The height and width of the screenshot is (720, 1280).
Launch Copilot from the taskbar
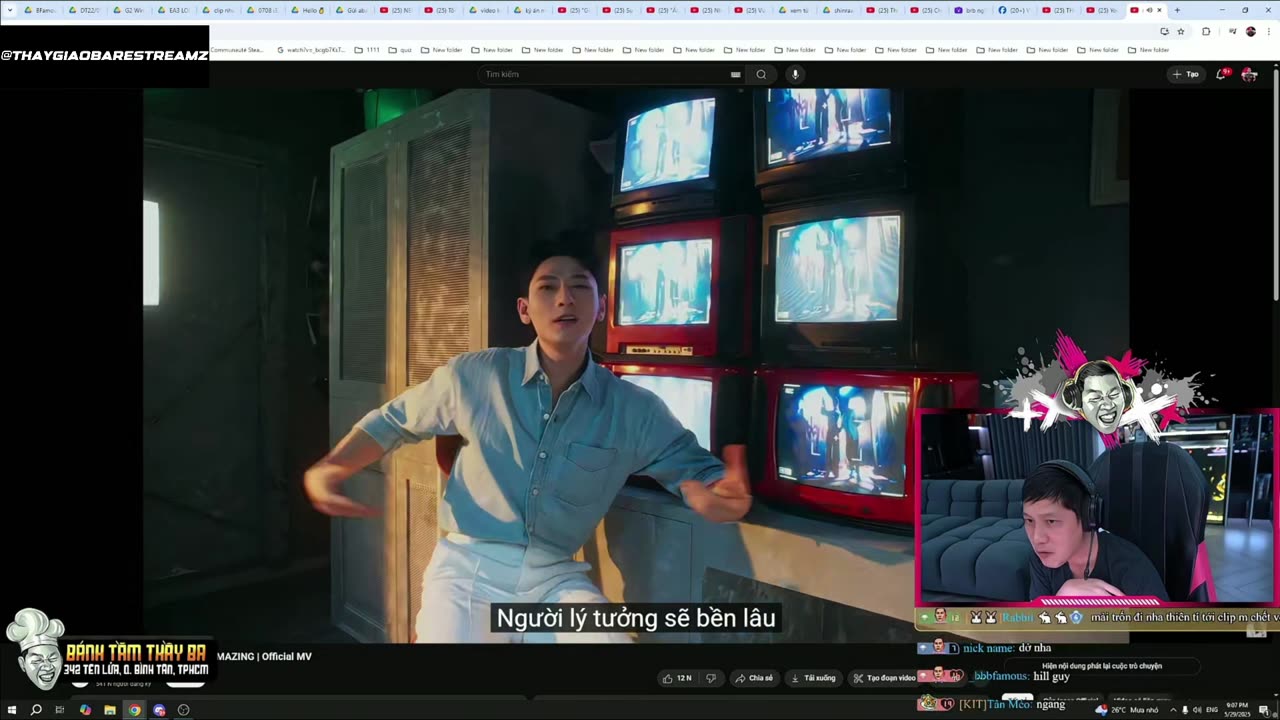coord(85,710)
